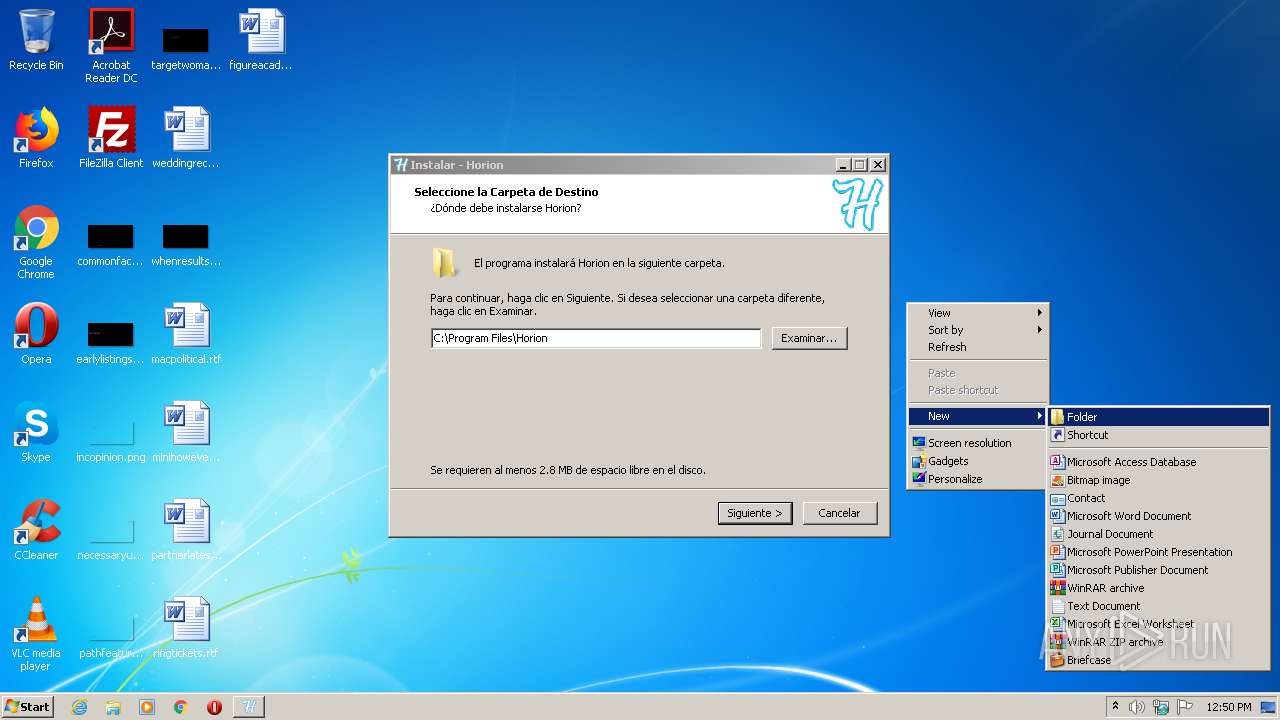Choose Personalize from context menu
This screenshot has width=1280, height=720.
coord(977,479)
